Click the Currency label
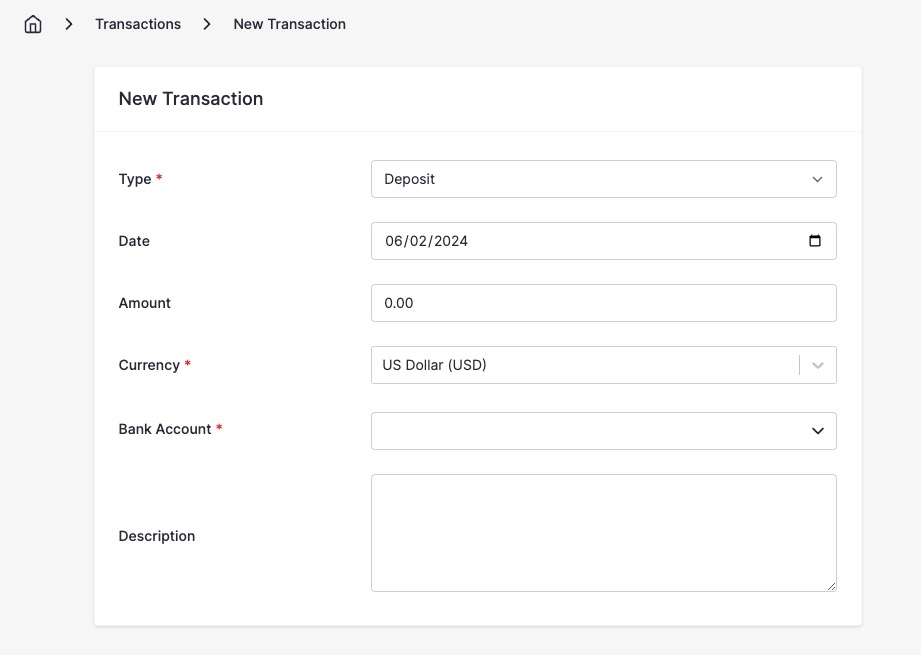Screen dimensions: 921x655 (x=147, y=364)
